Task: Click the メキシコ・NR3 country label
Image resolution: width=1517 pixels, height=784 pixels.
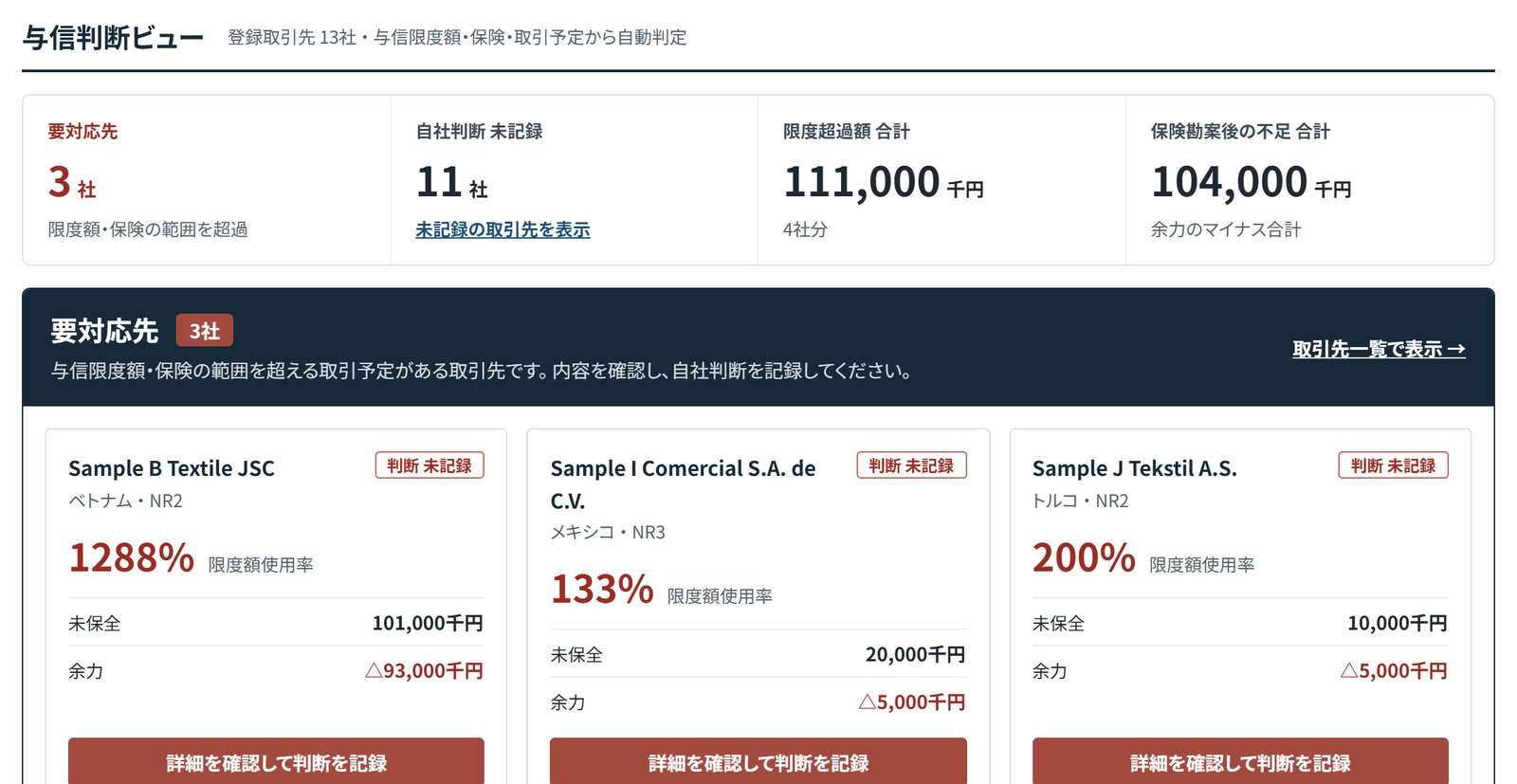Action: coord(608,532)
